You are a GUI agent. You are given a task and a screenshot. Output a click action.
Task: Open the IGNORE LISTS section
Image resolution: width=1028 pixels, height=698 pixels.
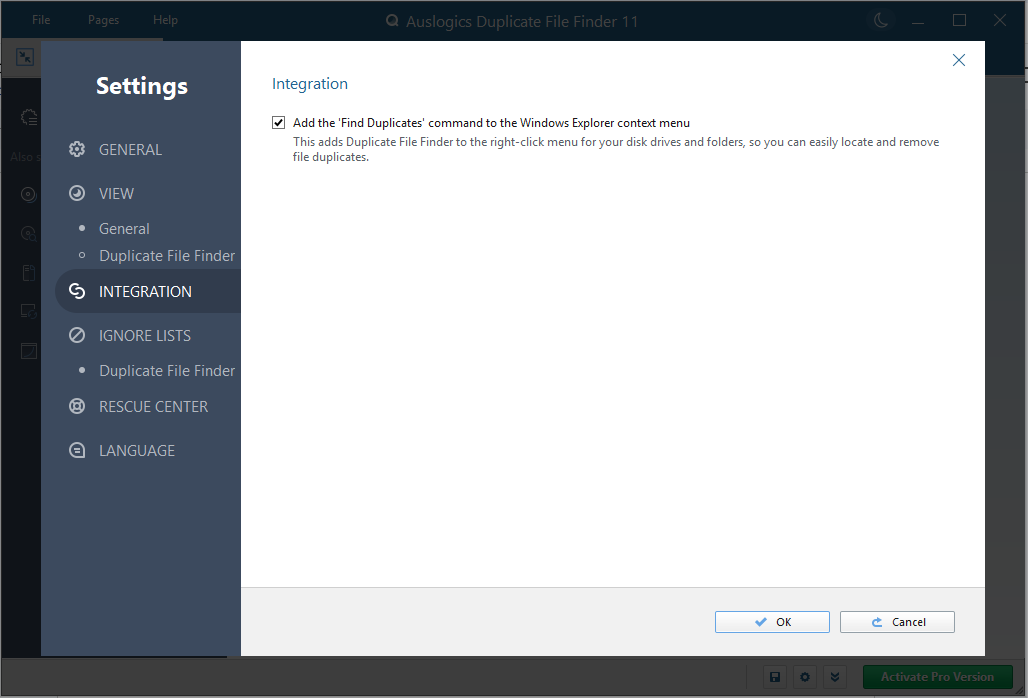(x=145, y=336)
